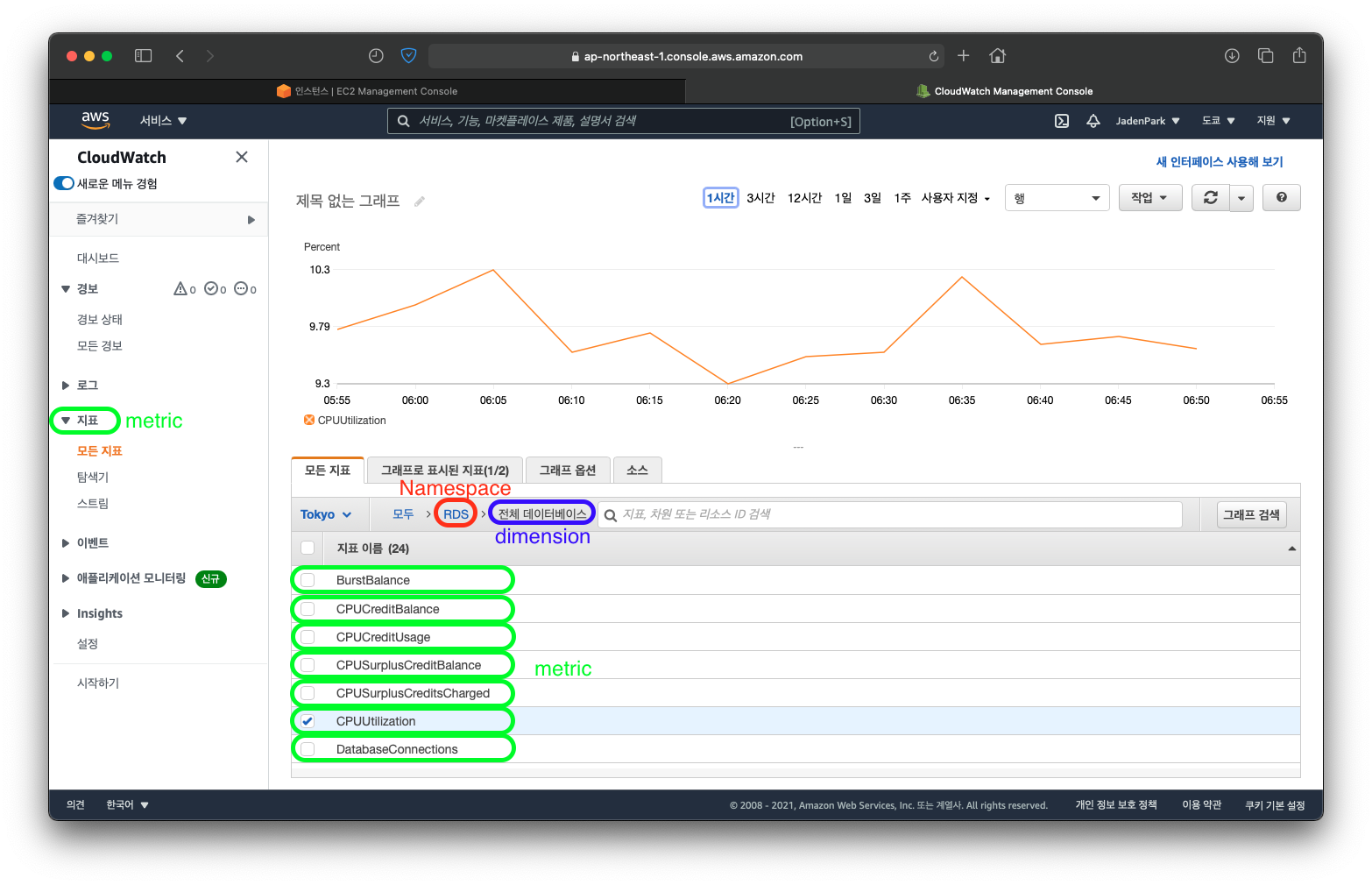The height and width of the screenshot is (885, 1372).
Task: Switch to 소스 tab
Action: pos(637,471)
